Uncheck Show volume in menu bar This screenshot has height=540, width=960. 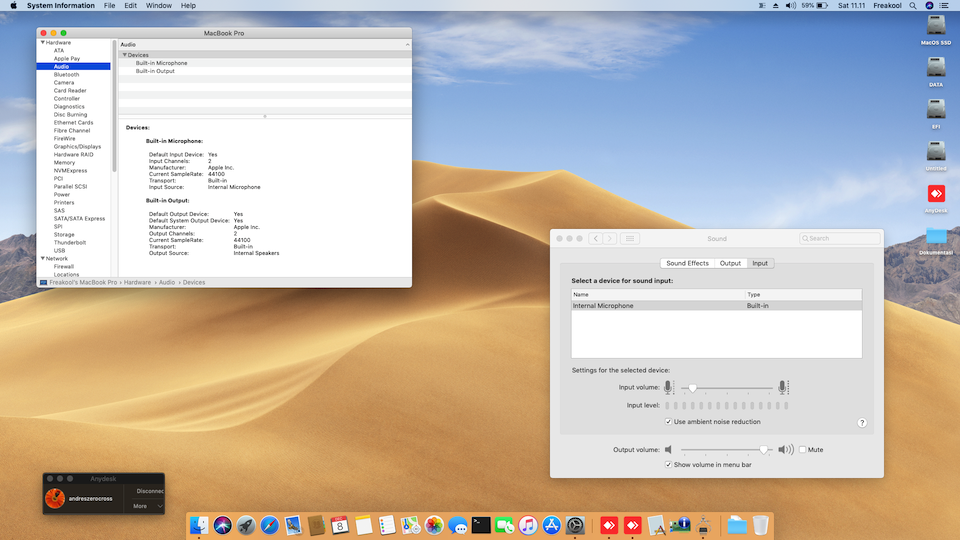coord(669,465)
